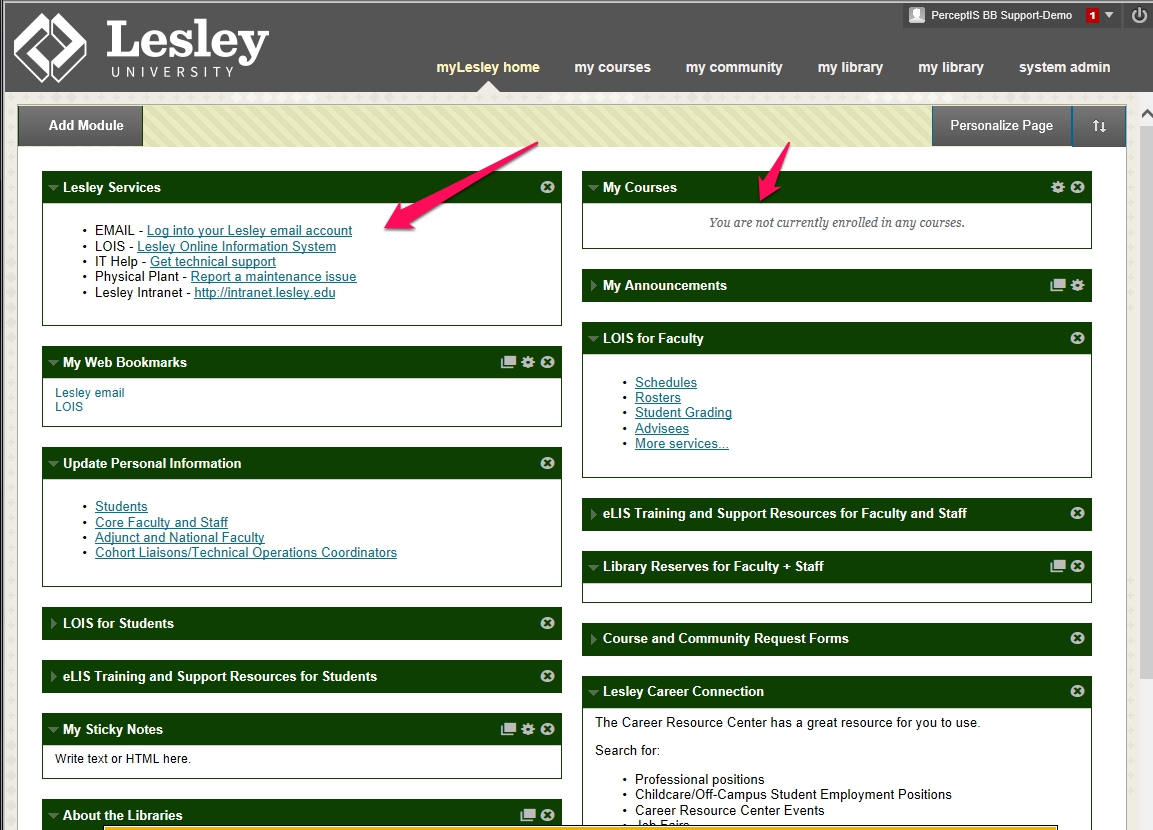Close the LOIS for Faculty module
Viewport: 1153px width, 830px height.
pyautogui.click(x=1077, y=338)
